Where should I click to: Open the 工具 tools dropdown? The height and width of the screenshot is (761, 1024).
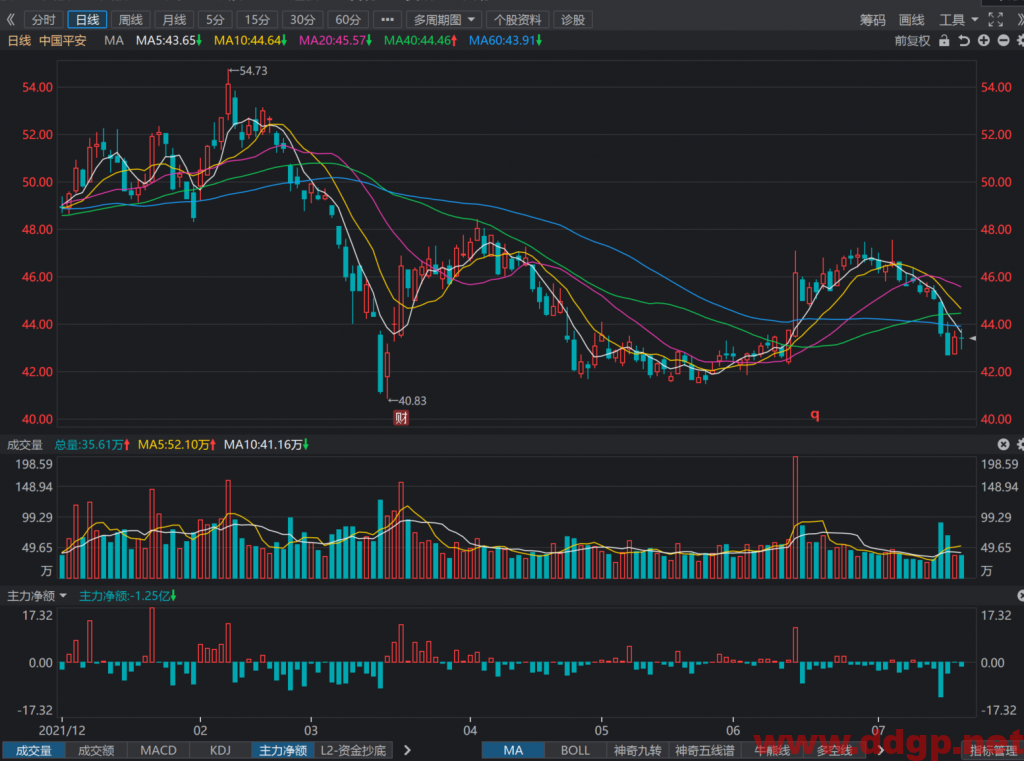pos(958,20)
